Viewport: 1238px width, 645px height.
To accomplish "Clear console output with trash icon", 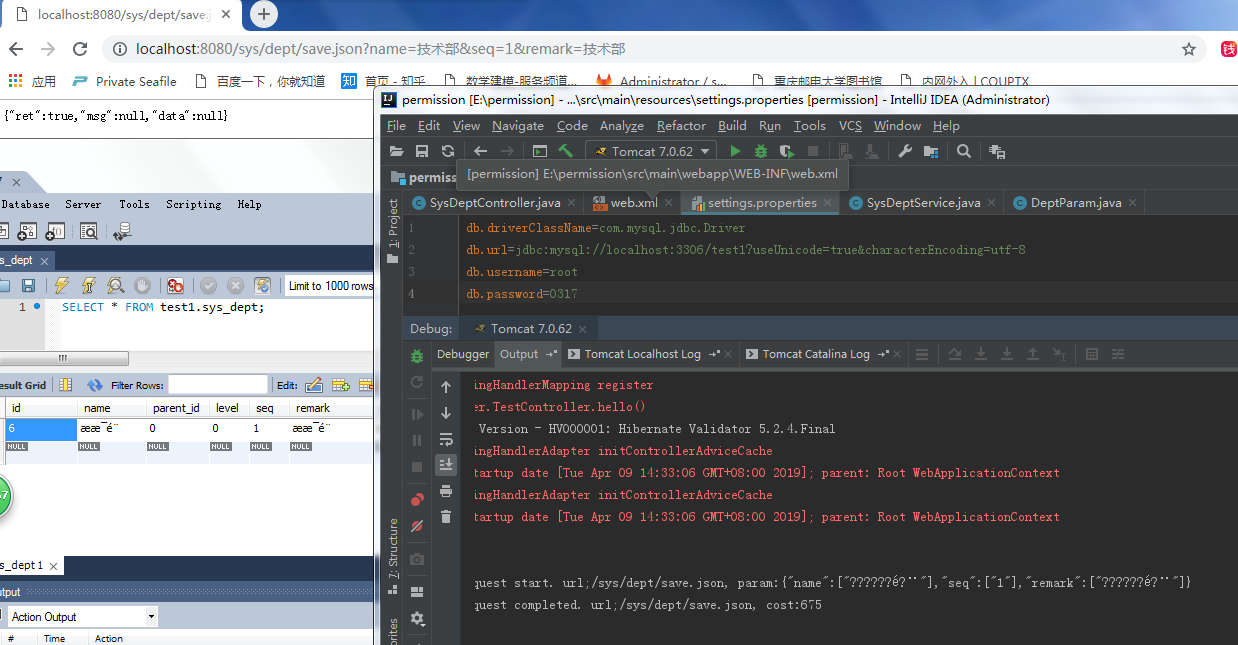I will (x=446, y=516).
